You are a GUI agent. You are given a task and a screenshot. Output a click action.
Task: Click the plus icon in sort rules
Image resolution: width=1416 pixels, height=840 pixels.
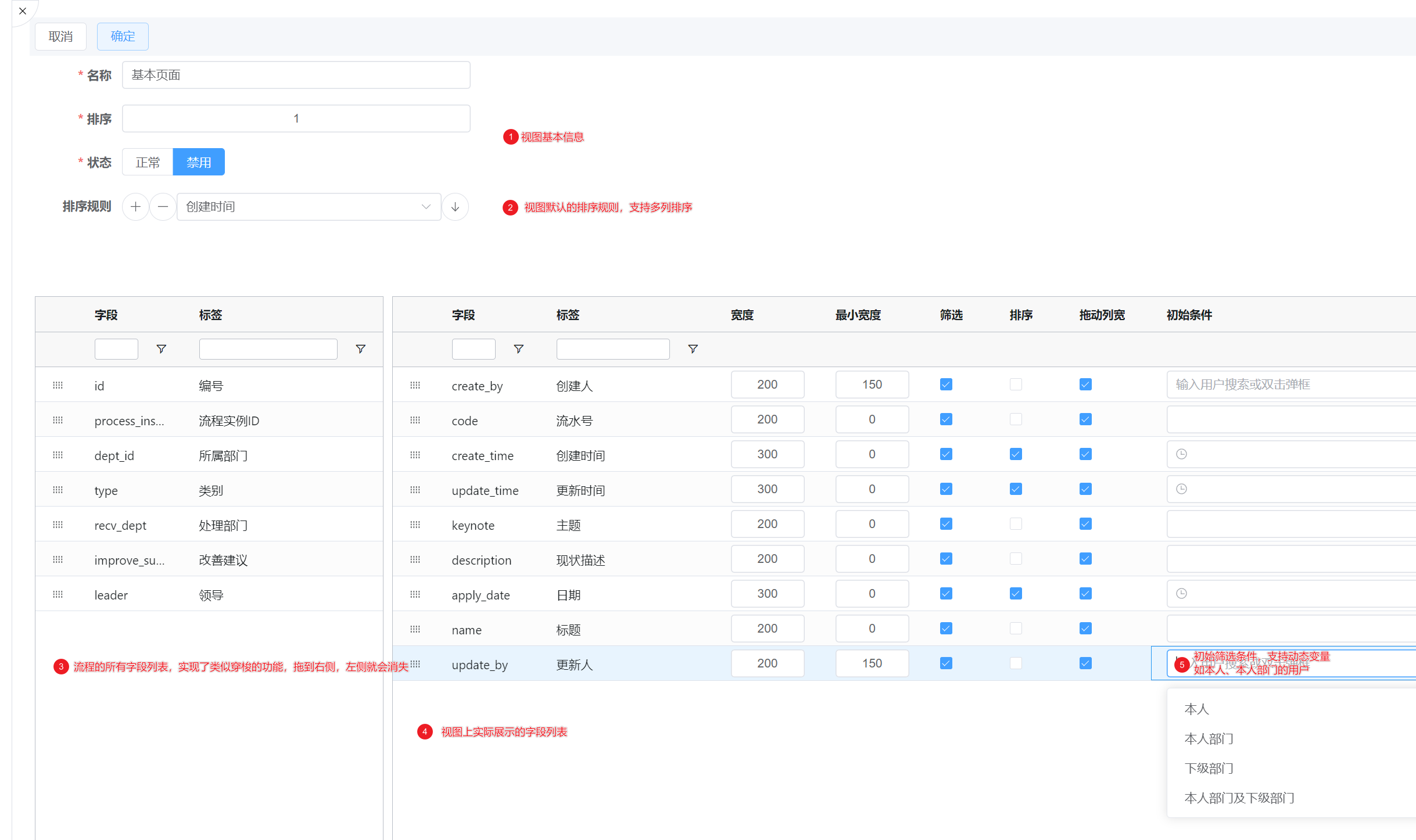click(135, 207)
